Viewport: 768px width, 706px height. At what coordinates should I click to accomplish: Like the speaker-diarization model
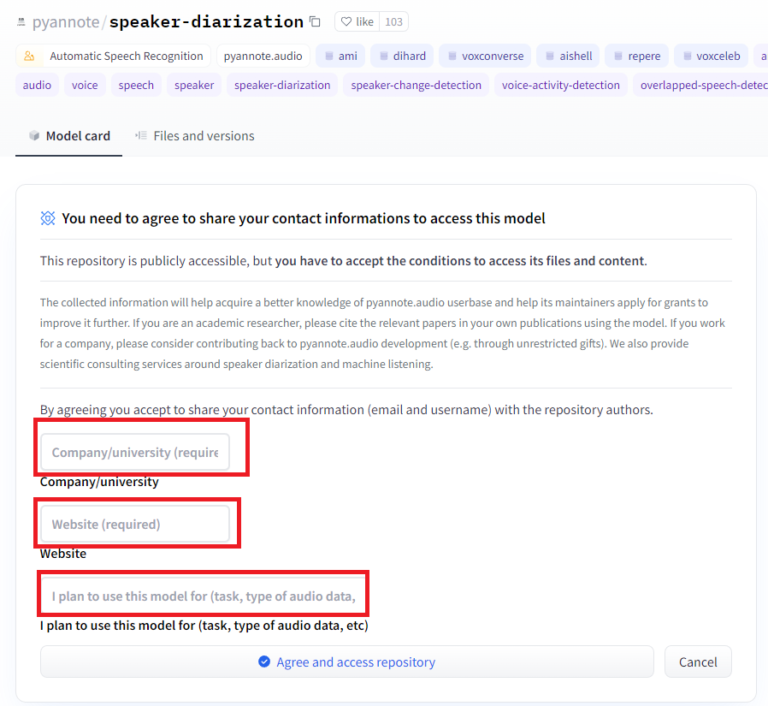356,21
